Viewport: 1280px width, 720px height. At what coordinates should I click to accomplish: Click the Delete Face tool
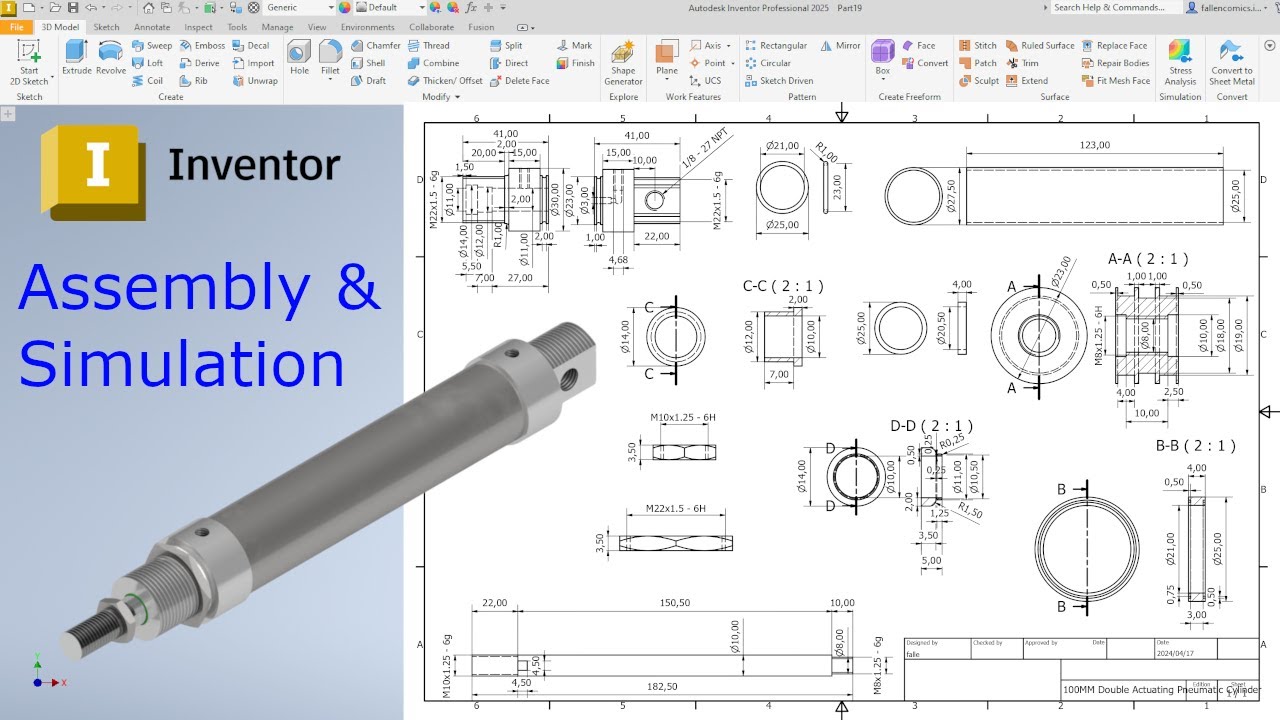click(519, 81)
